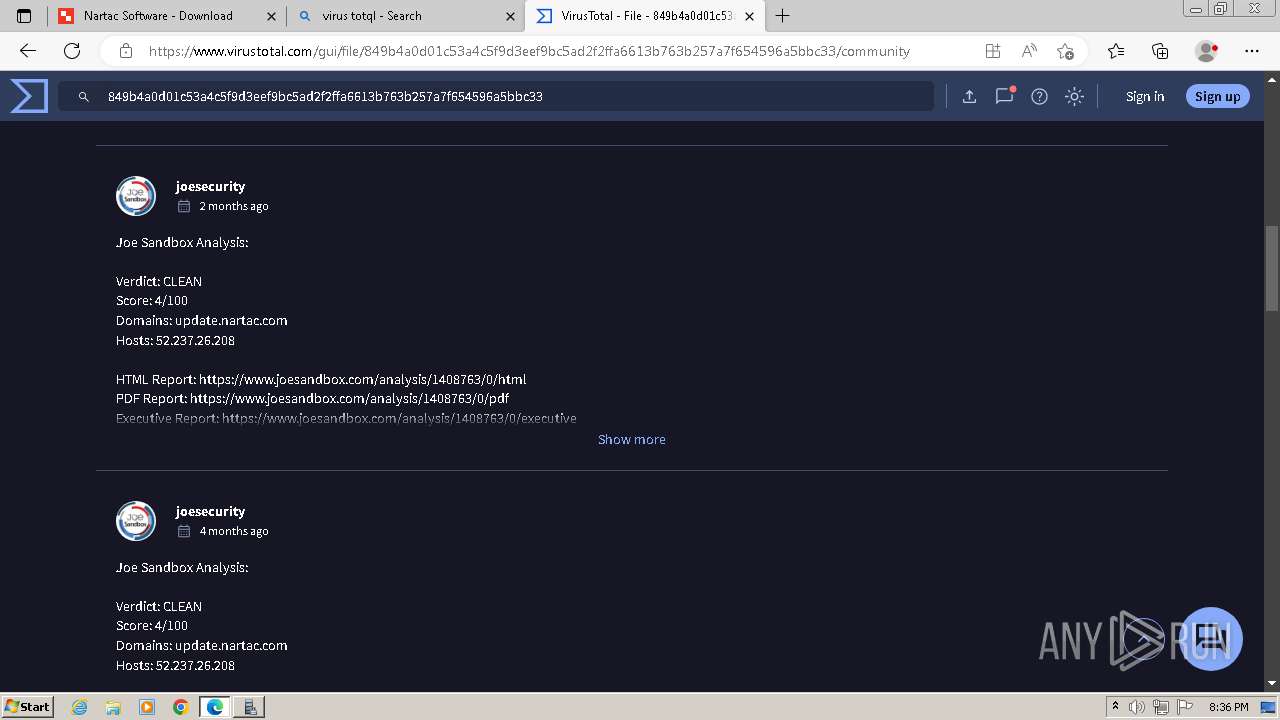Image resolution: width=1280 pixels, height=720 pixels.
Task: Click the '2 months ago' date text
Action: click(233, 206)
